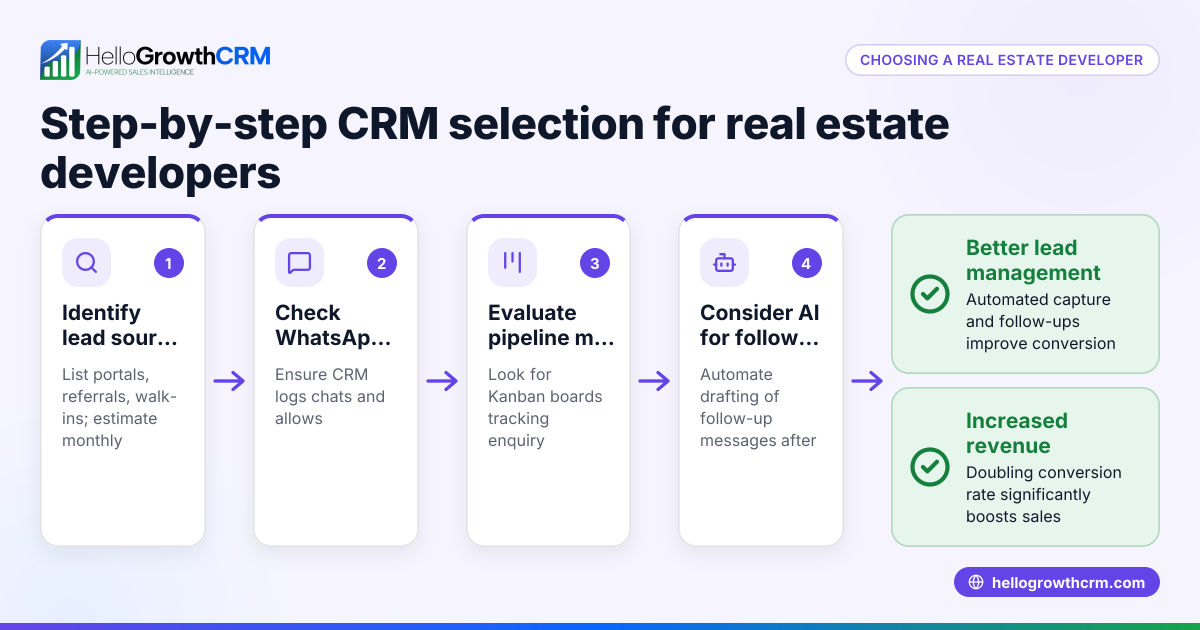Select the Check WhatsApp heading
The width and height of the screenshot is (1200, 630).
click(333, 325)
